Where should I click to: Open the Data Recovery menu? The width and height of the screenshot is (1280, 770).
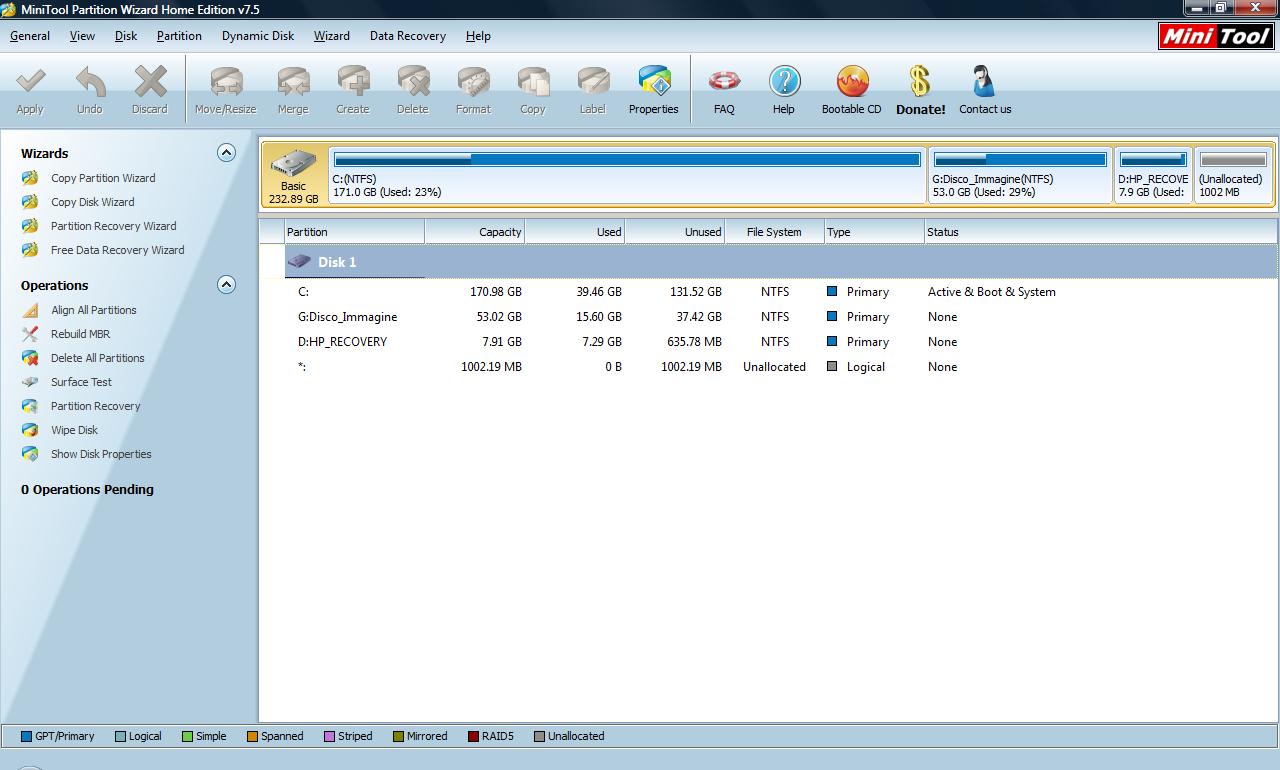pos(408,36)
